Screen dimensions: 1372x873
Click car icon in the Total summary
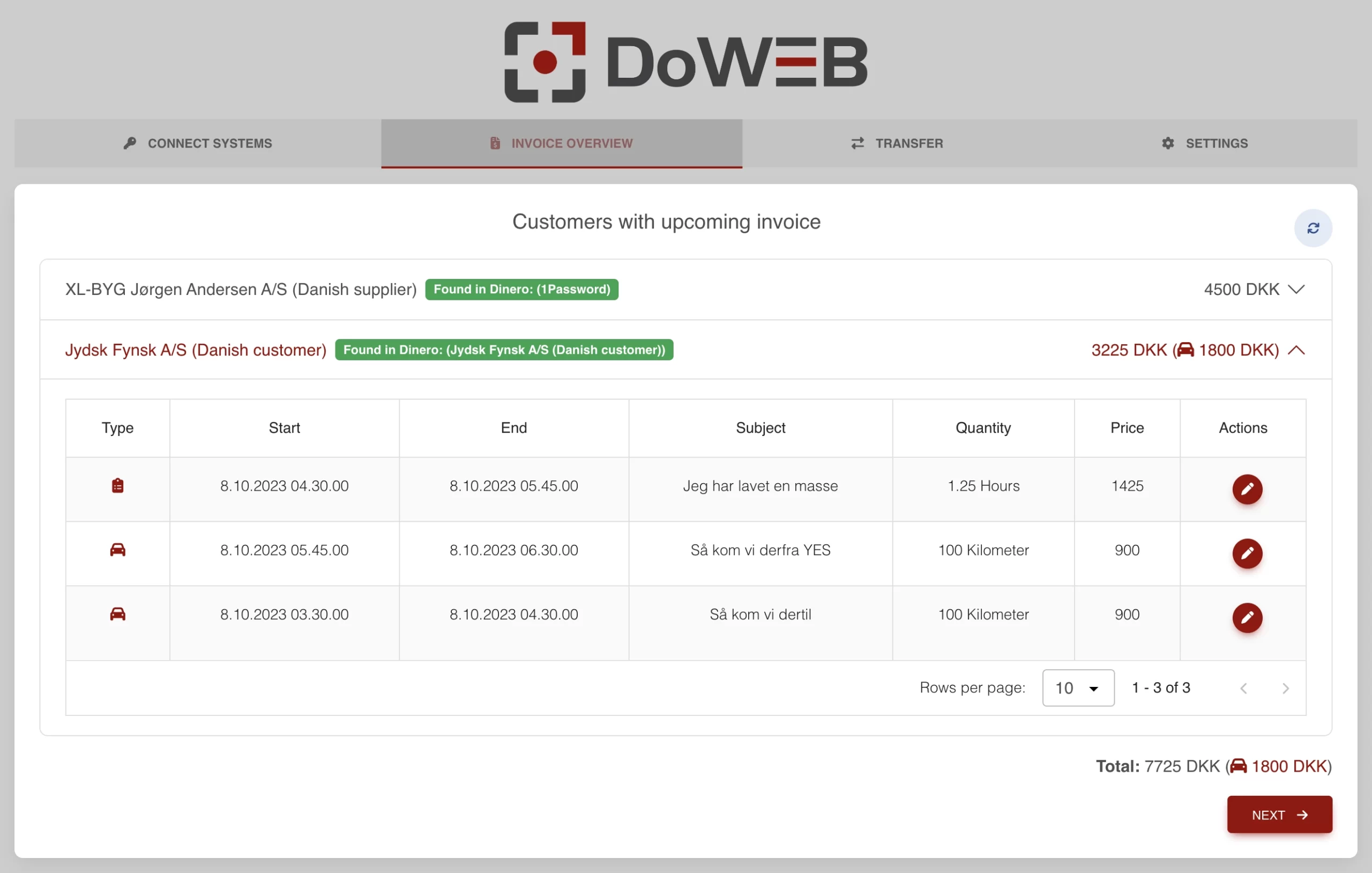(x=1238, y=766)
